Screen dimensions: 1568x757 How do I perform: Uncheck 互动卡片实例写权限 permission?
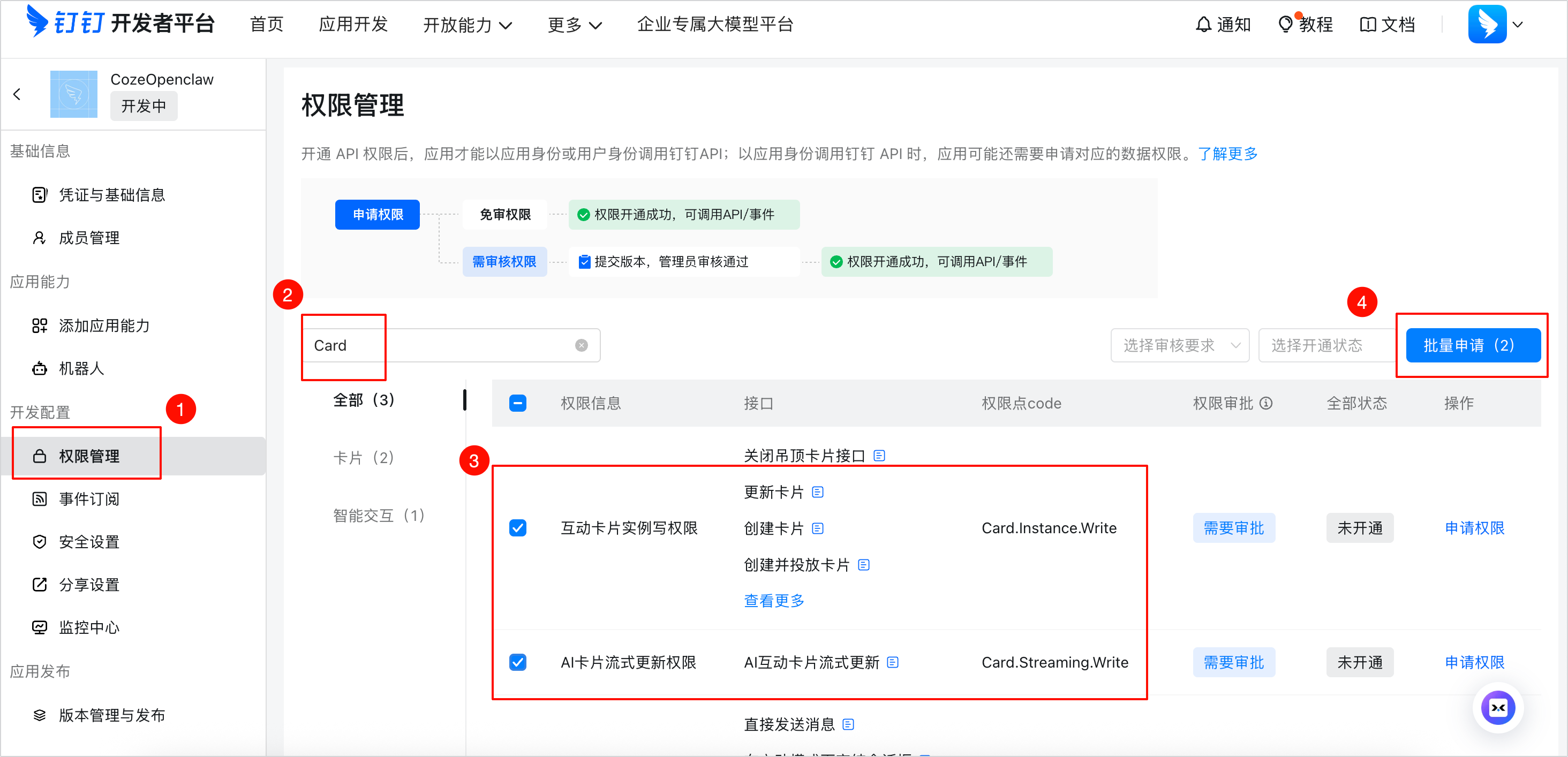[x=517, y=527]
